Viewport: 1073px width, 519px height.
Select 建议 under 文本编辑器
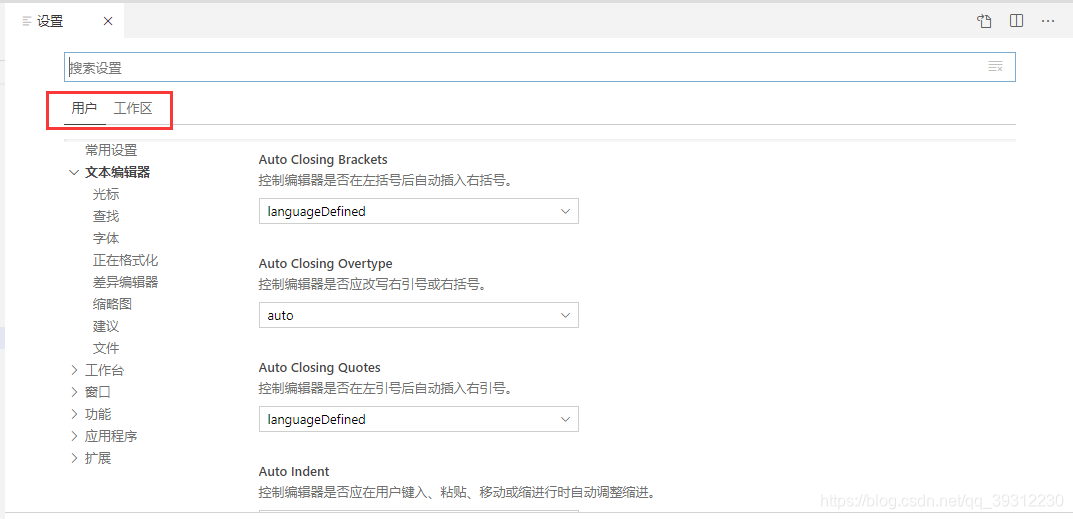pyautogui.click(x=106, y=326)
